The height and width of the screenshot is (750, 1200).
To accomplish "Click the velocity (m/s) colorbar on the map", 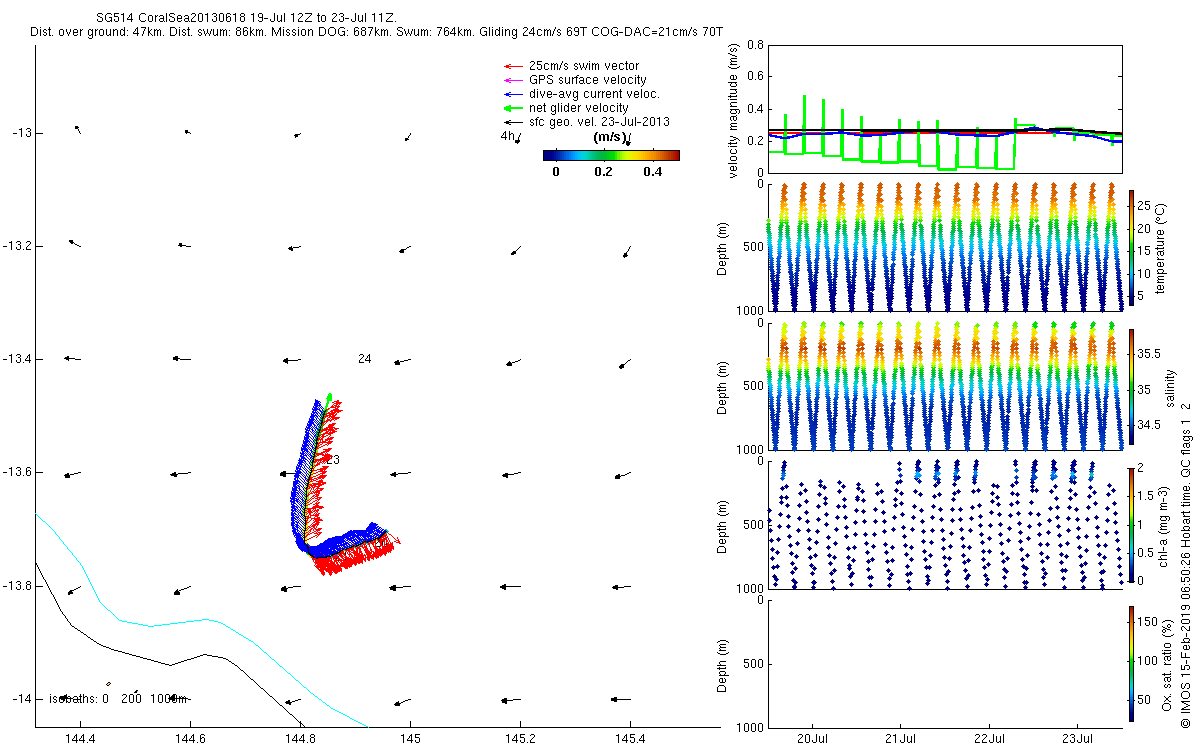I will pyautogui.click(x=611, y=155).
